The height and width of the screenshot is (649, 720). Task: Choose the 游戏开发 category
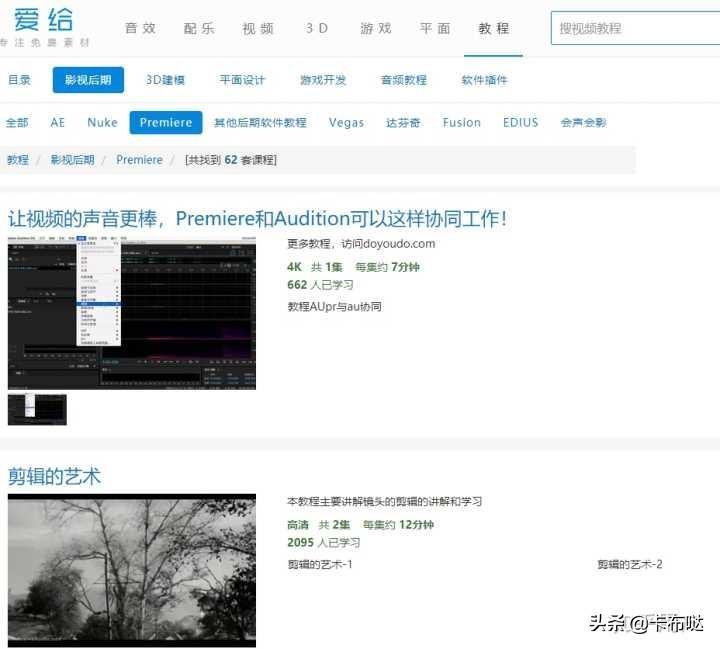point(323,80)
